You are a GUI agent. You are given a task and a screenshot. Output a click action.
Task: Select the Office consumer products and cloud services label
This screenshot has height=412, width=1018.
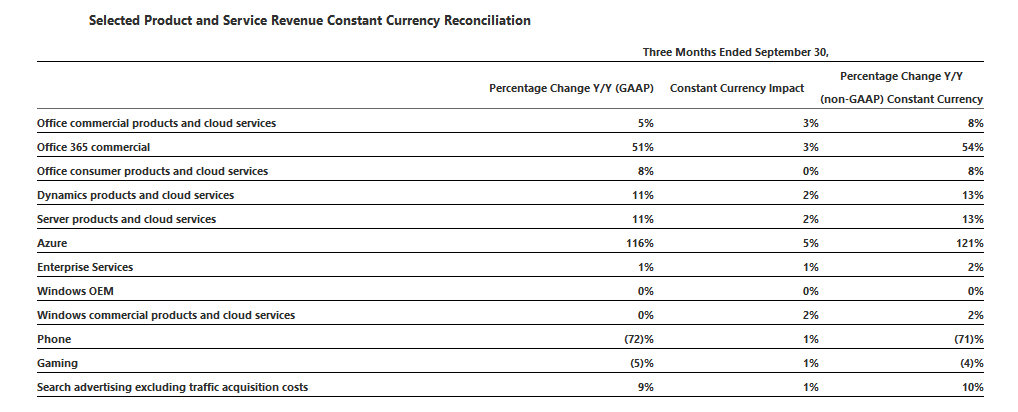pyautogui.click(x=152, y=171)
